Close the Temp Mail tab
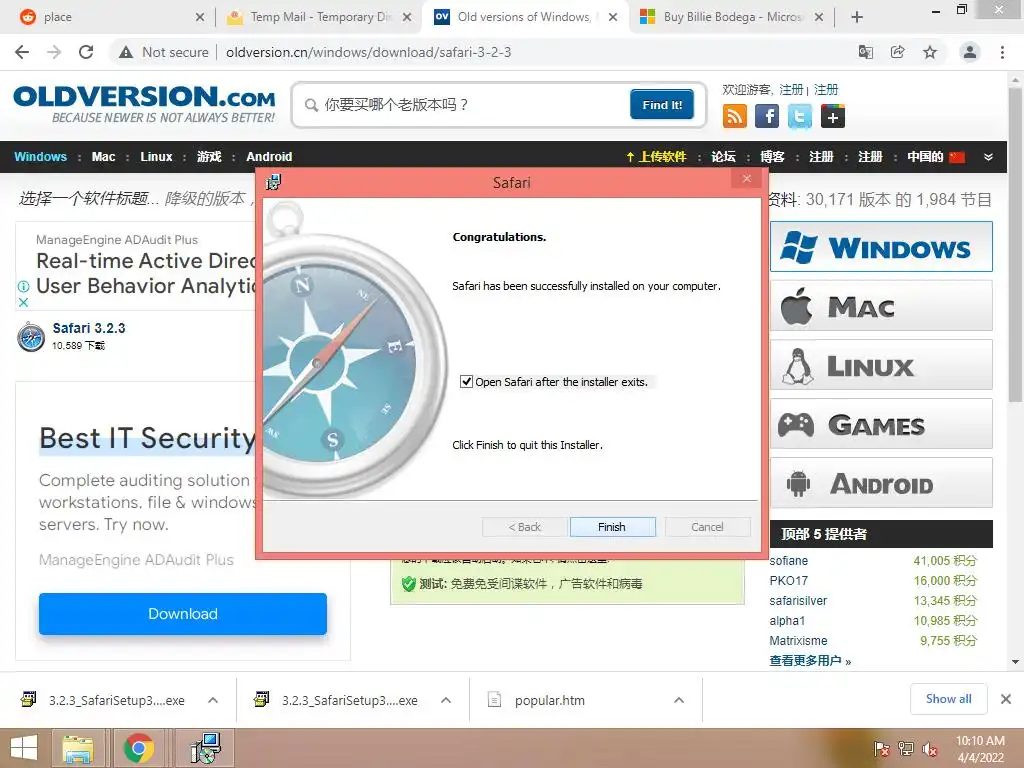Screen dimensions: 1024x768 (x=407, y=17)
